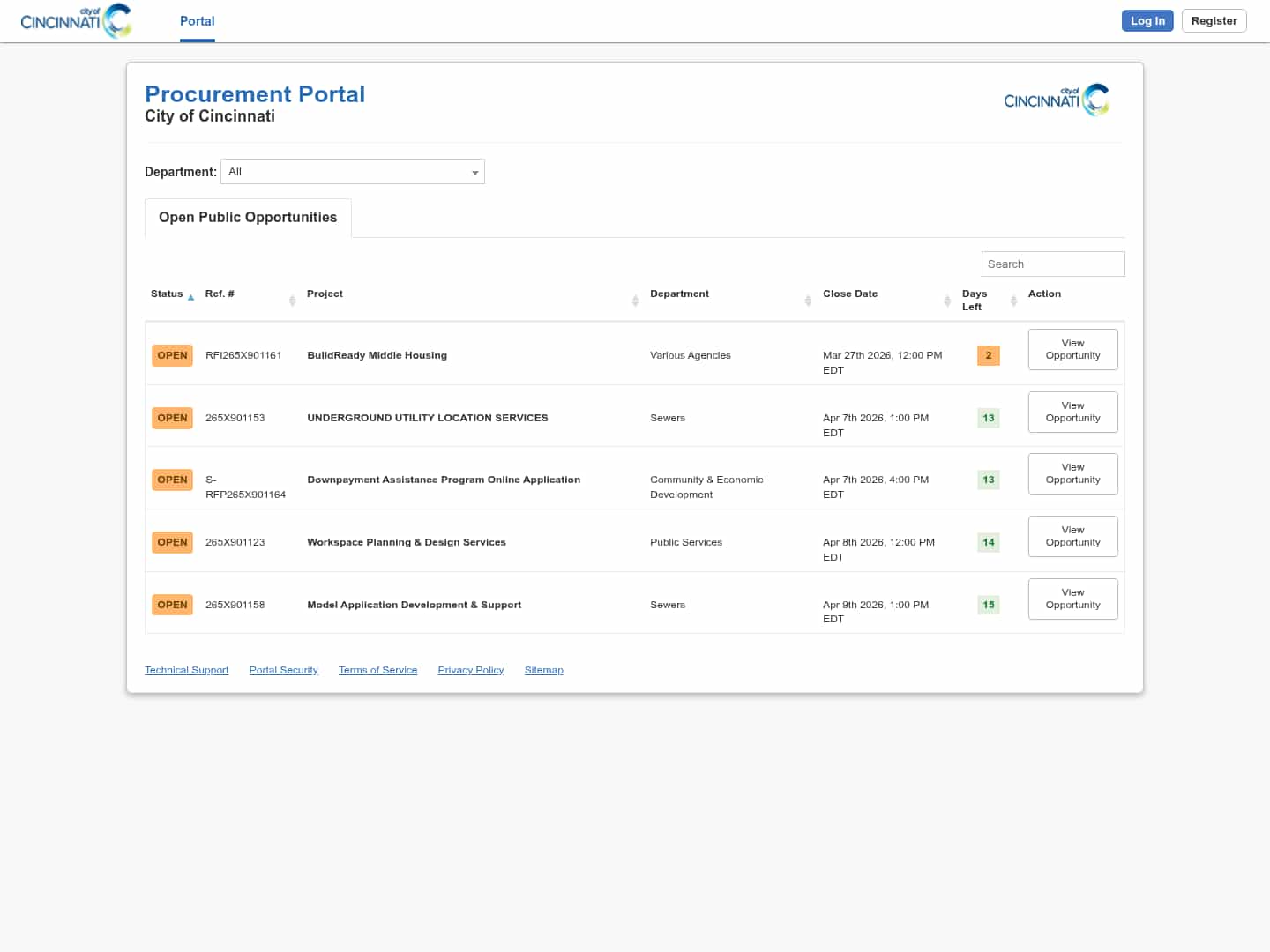The height and width of the screenshot is (952, 1270).
Task: Open the Privacy Policy link
Action: click(471, 671)
